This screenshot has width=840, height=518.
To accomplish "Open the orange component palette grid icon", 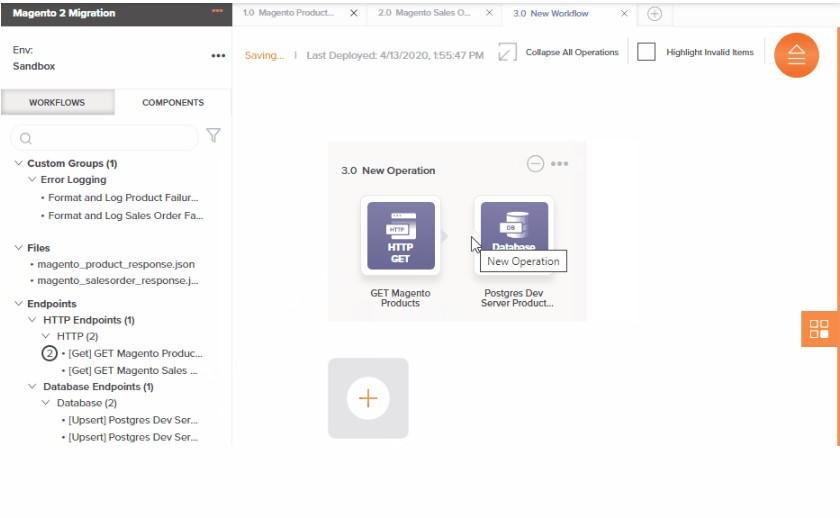I will click(x=819, y=329).
